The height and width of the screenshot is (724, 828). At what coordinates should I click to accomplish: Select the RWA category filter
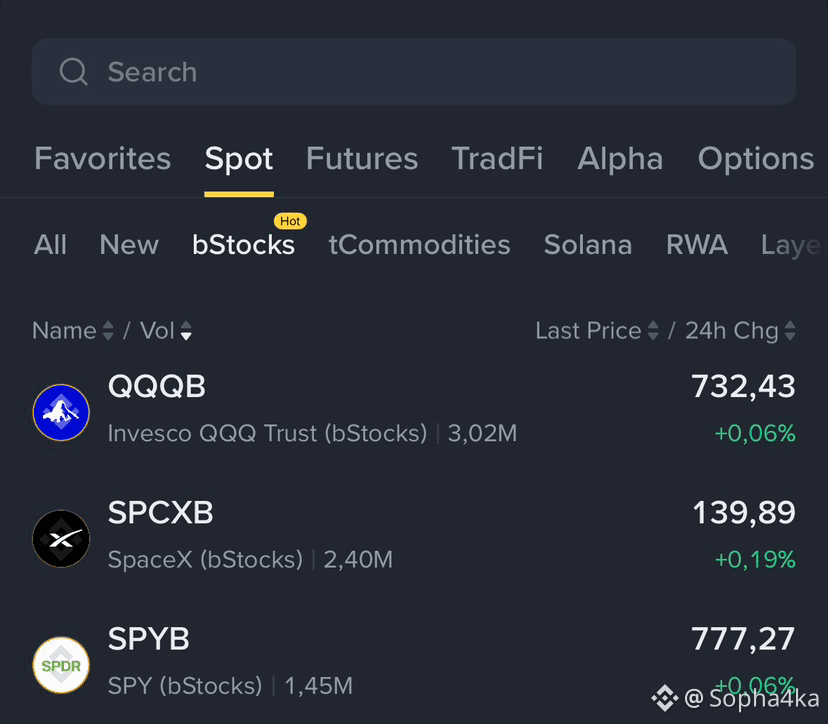[697, 245]
